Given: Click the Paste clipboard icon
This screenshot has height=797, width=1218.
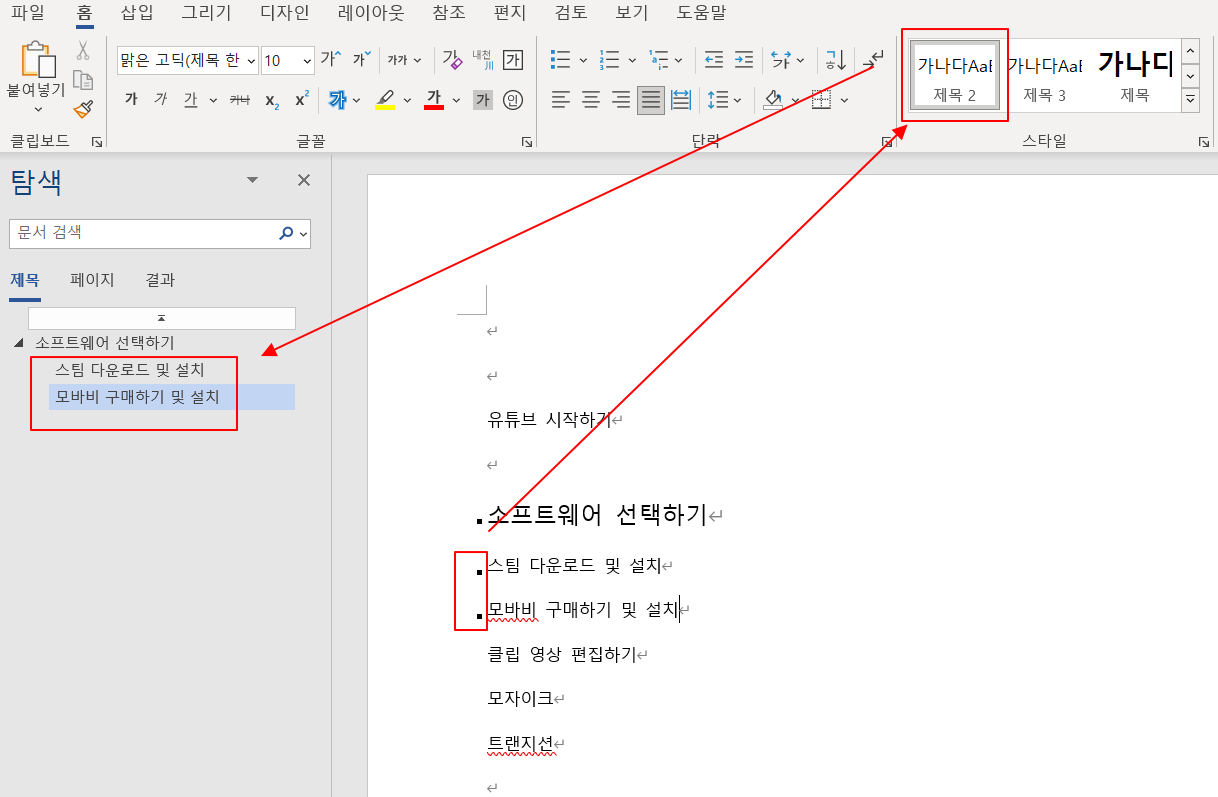Looking at the screenshot, I should pyautogui.click(x=38, y=60).
